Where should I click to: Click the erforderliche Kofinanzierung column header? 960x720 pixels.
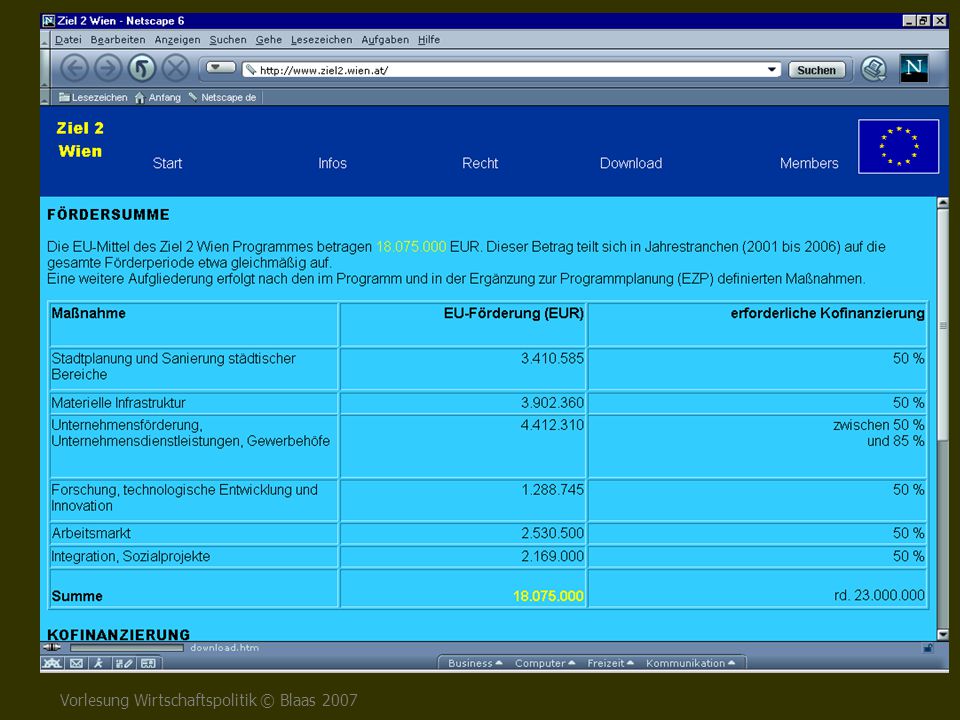[827, 313]
